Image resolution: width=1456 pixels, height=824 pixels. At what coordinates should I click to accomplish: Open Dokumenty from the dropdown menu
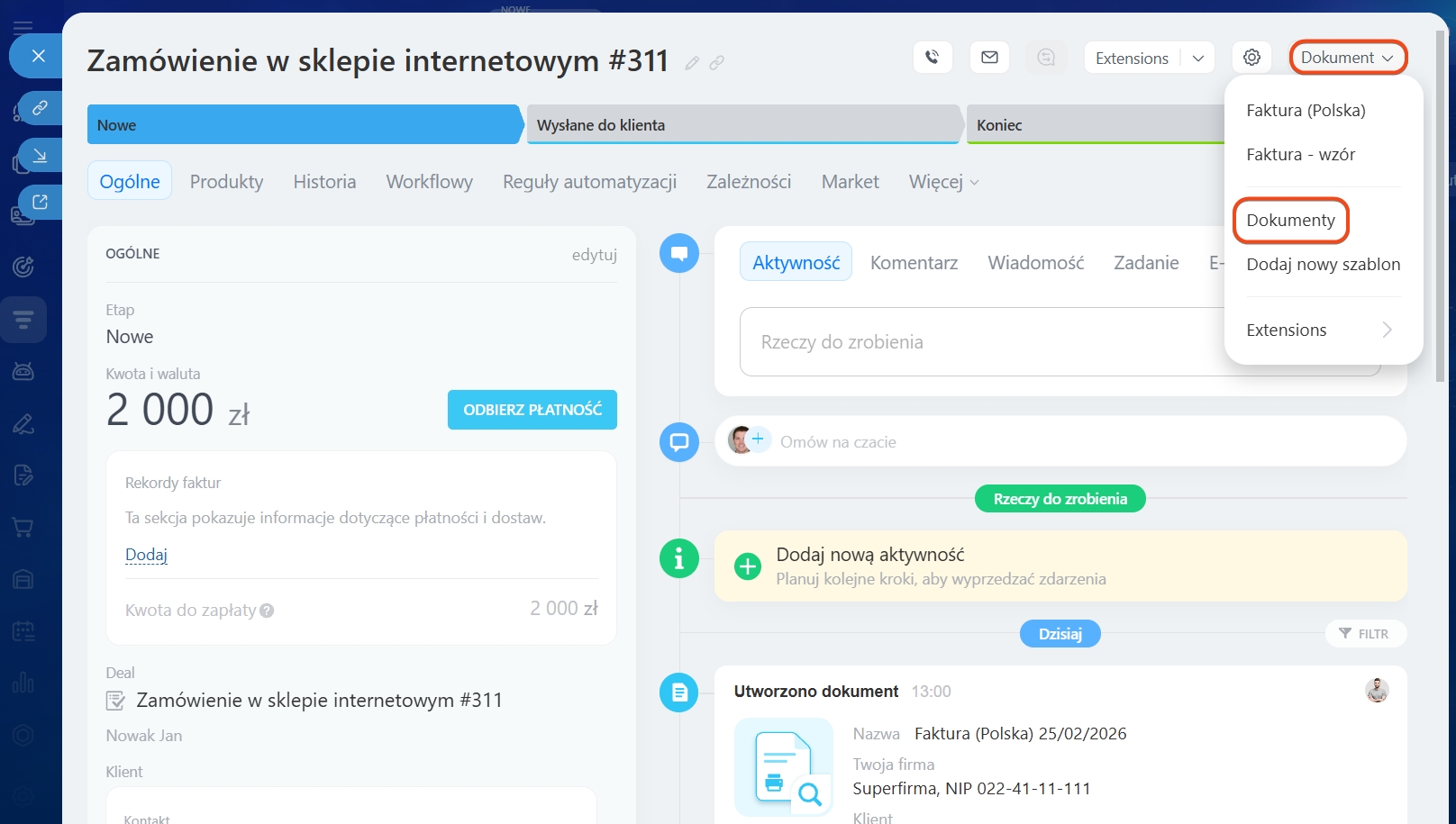pos(1290,220)
